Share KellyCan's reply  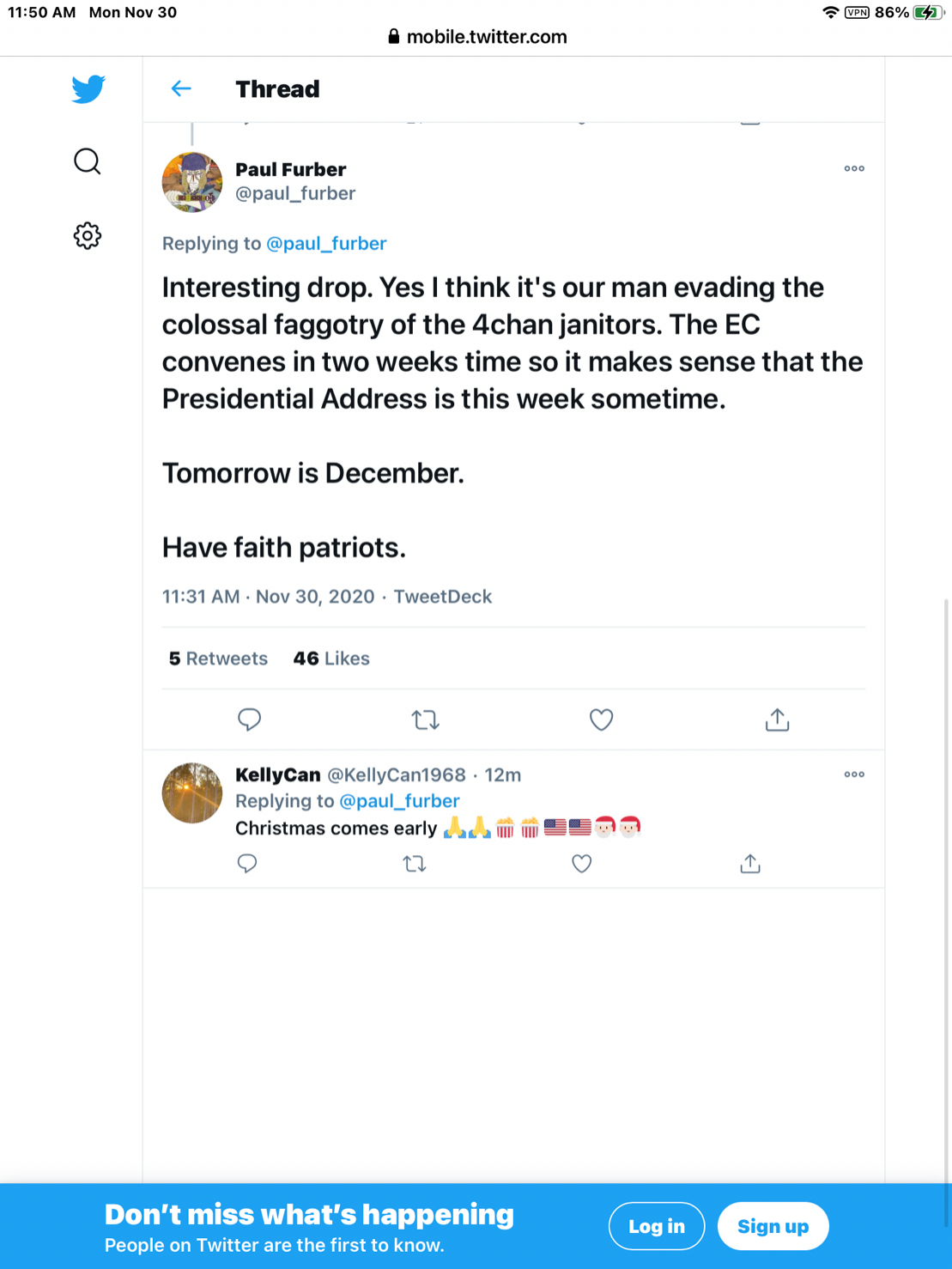pos(749,863)
